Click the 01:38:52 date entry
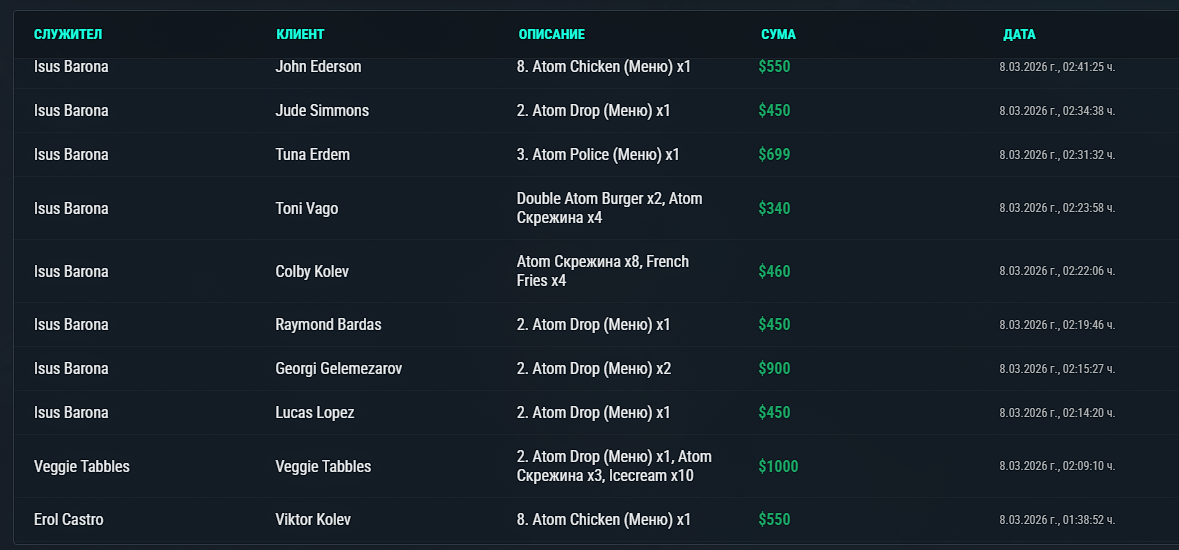Viewport: 1179px width, 550px height. tap(1056, 520)
